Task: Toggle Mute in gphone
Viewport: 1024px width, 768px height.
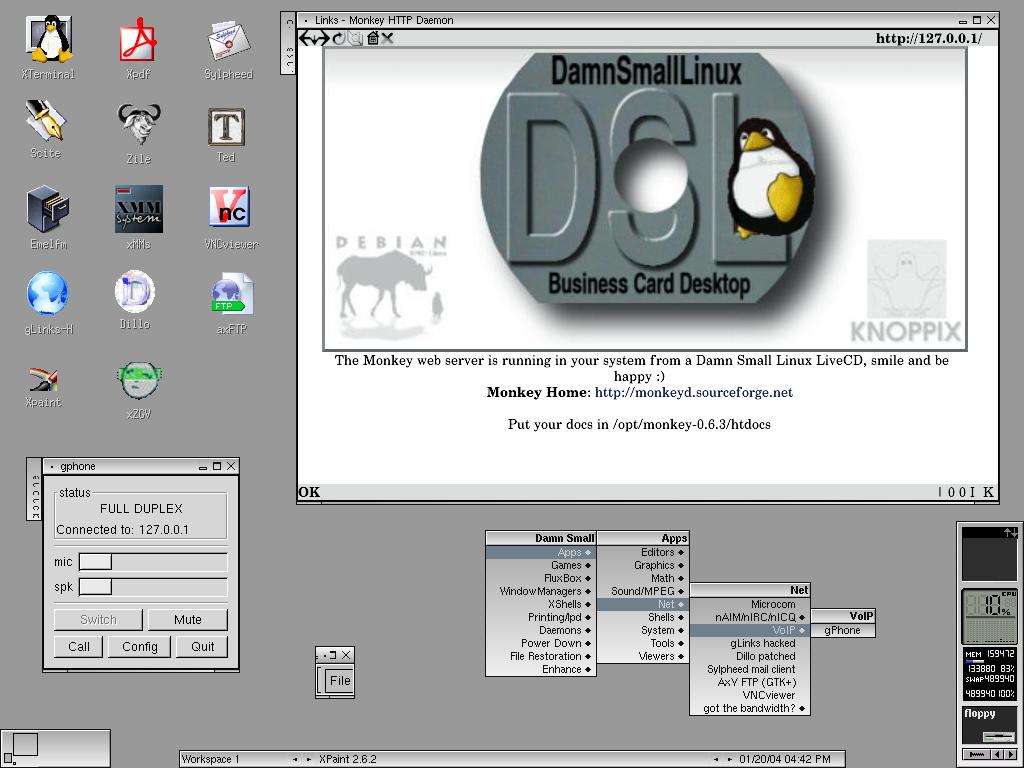Action: click(187, 620)
